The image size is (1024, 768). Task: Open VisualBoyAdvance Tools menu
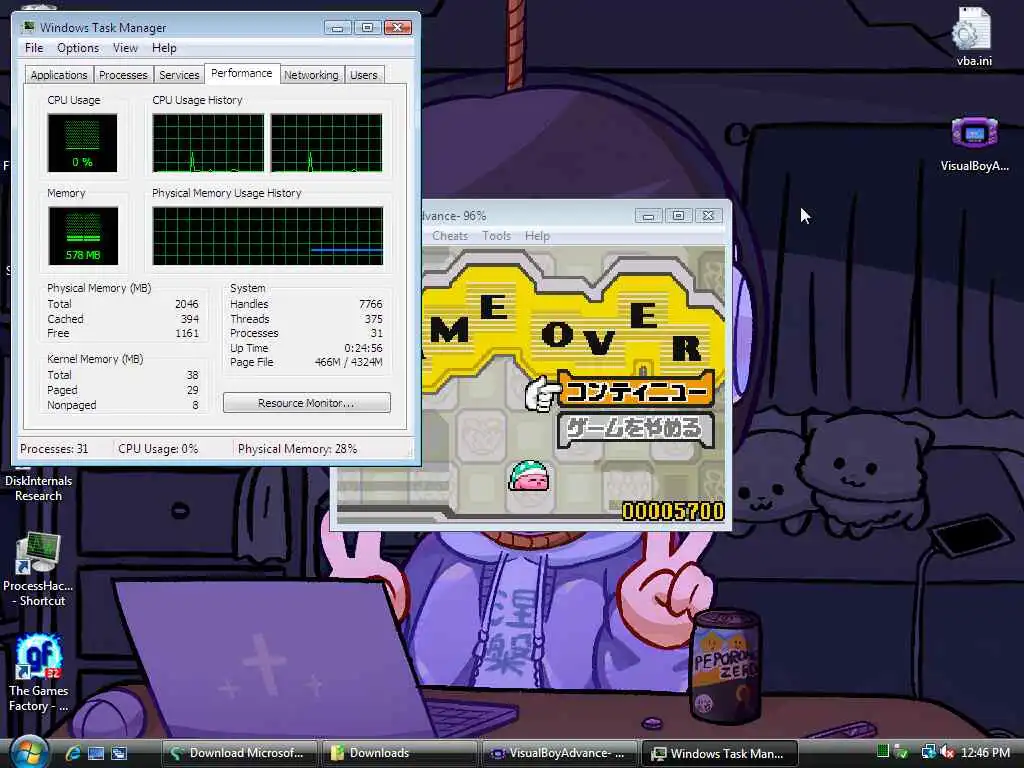point(496,236)
